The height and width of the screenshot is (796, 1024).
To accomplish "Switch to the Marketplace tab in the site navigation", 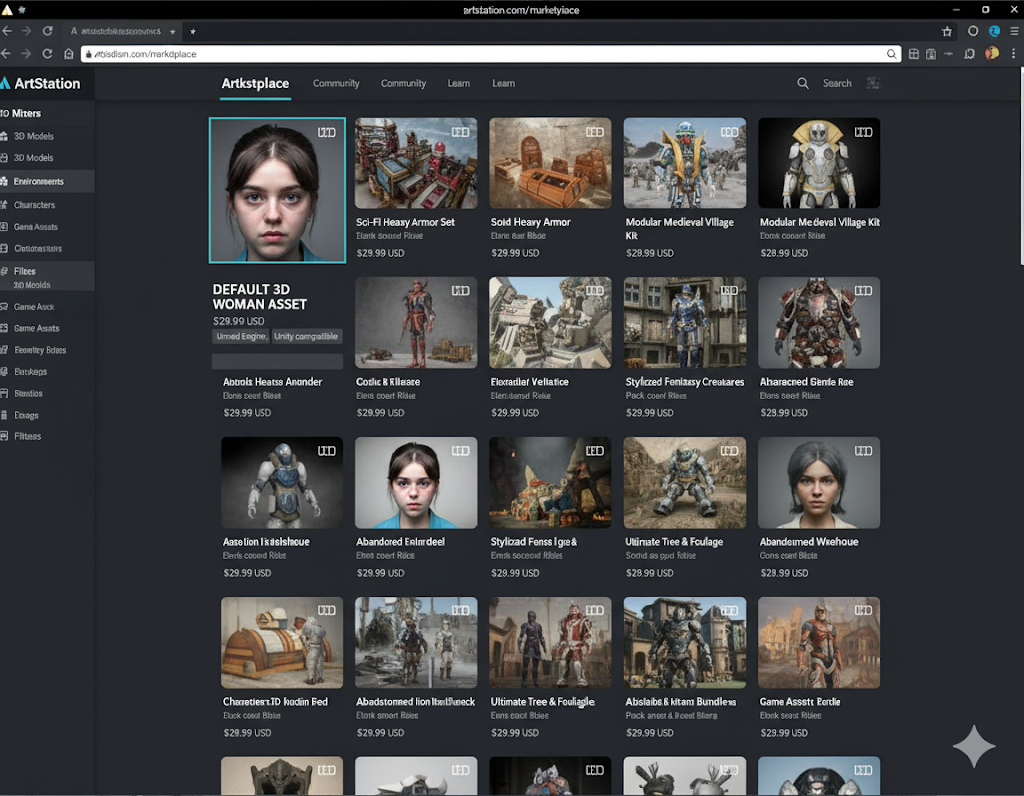I will (255, 84).
